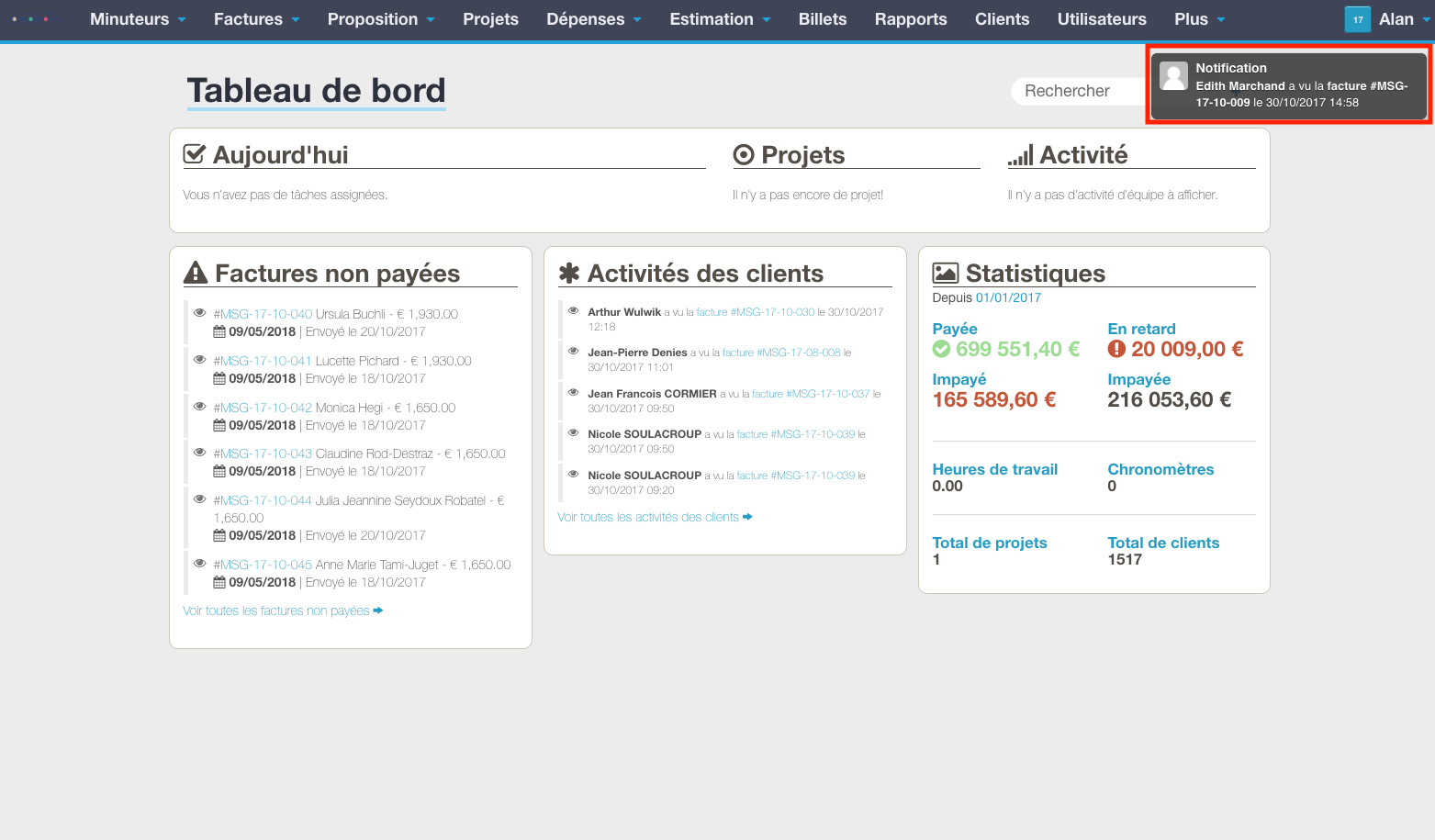Follow Voir toutes les activités des clients link
The width and height of the screenshot is (1435, 840).
pos(648,517)
